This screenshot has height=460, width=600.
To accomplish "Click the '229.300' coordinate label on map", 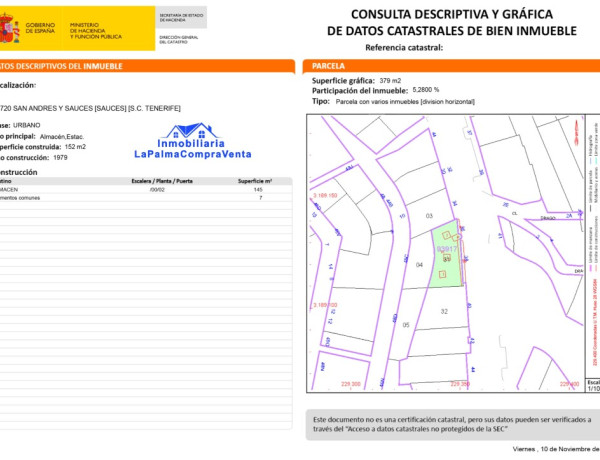I will coord(351,384).
